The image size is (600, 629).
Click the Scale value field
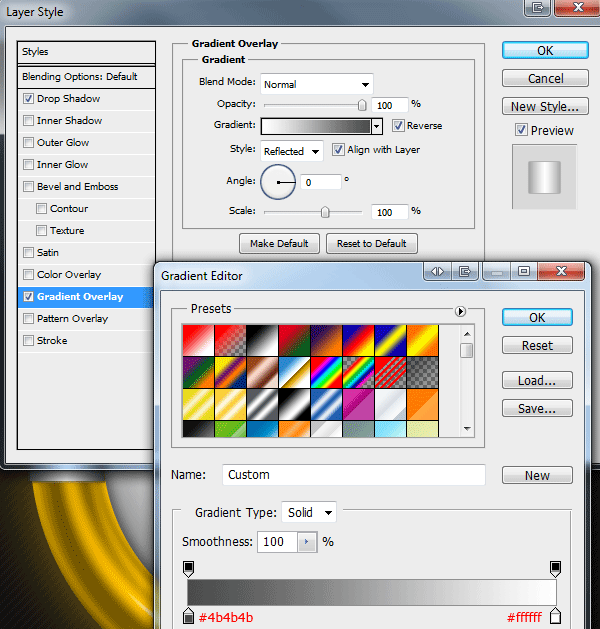click(390, 212)
